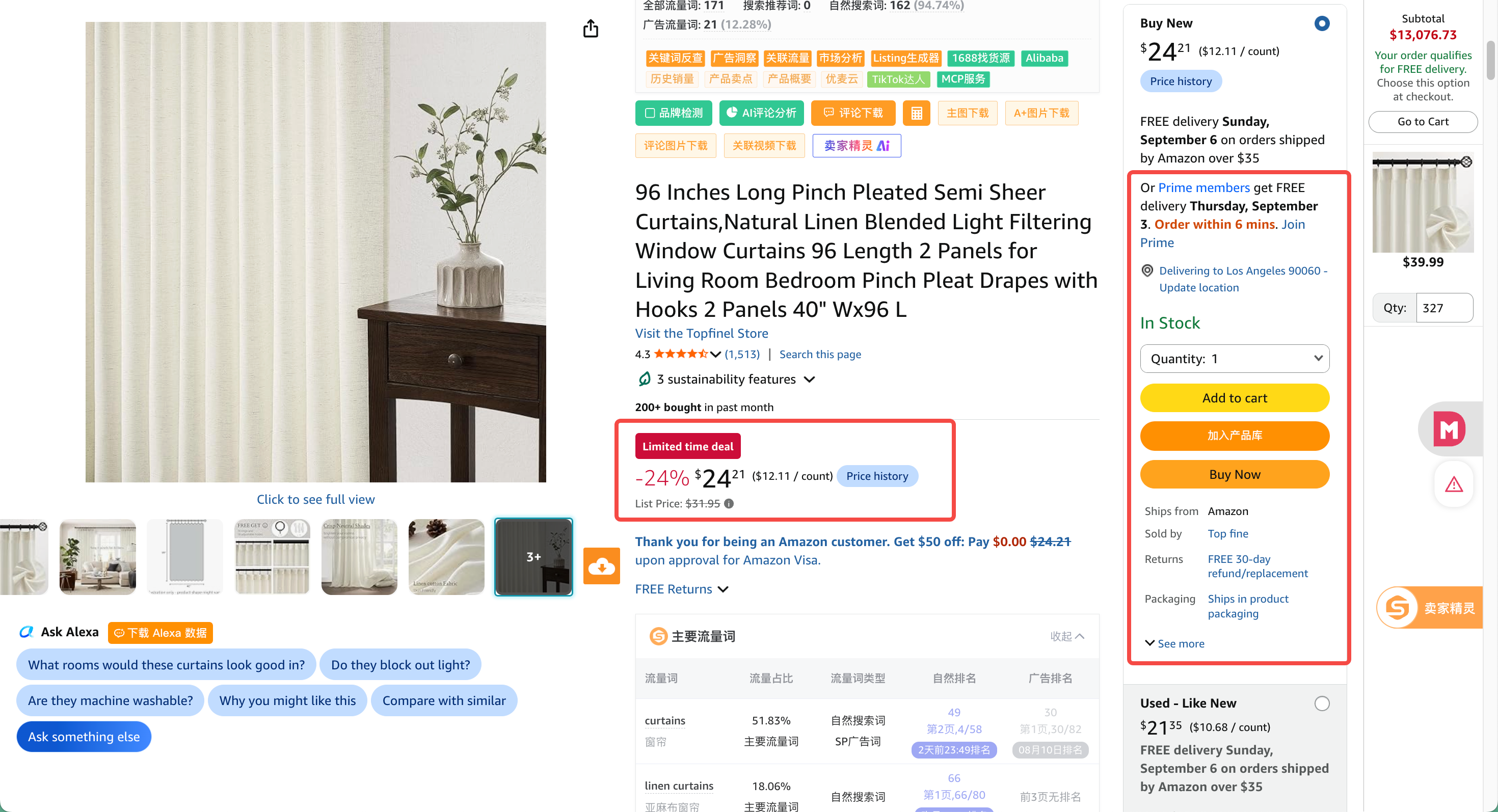Viewport: 1498px width, 812px height.
Task: Click the share icon above product image
Action: (x=590, y=29)
